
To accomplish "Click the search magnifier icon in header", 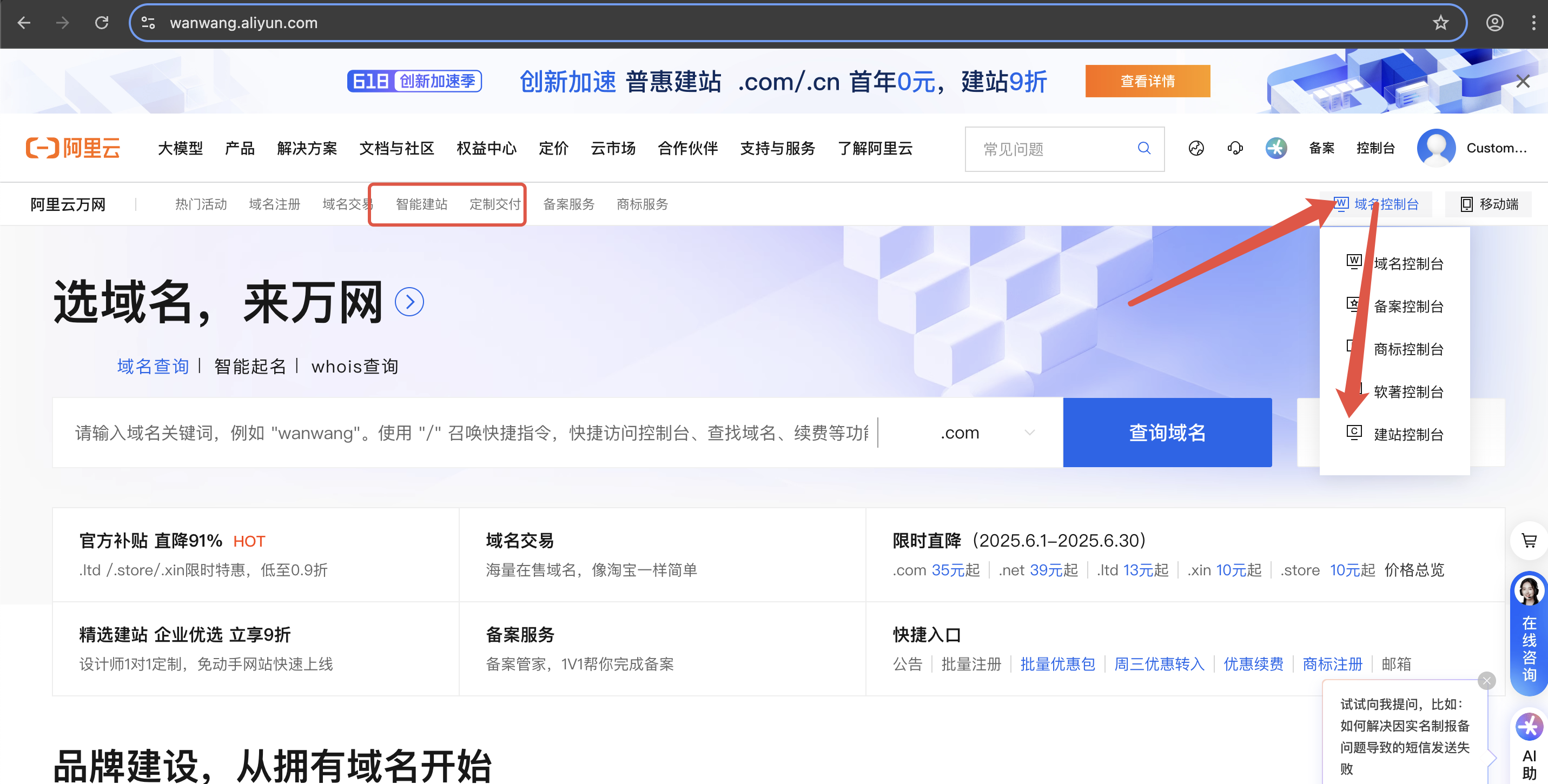I will click(1143, 148).
